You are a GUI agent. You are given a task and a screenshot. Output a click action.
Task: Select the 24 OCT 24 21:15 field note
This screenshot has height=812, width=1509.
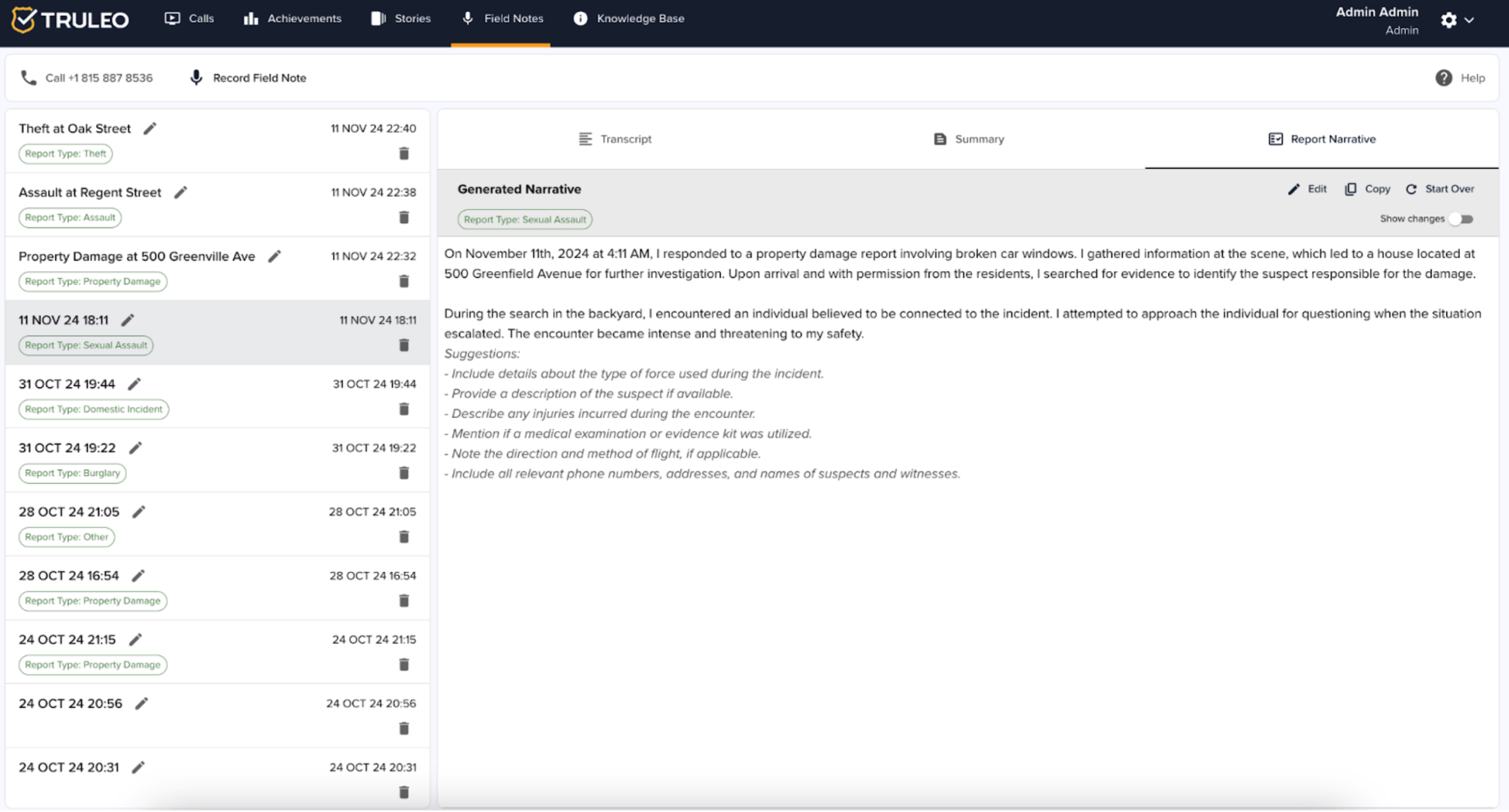tap(217, 651)
